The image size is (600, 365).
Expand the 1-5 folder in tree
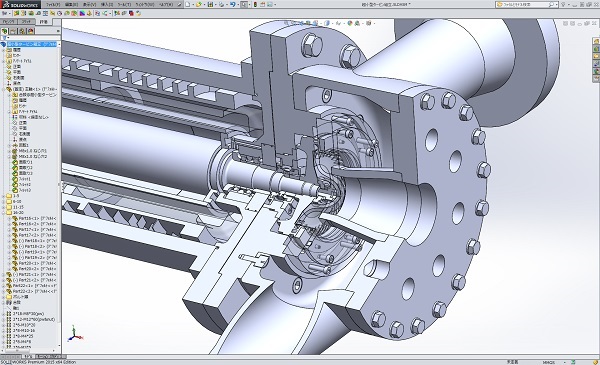click(3, 196)
